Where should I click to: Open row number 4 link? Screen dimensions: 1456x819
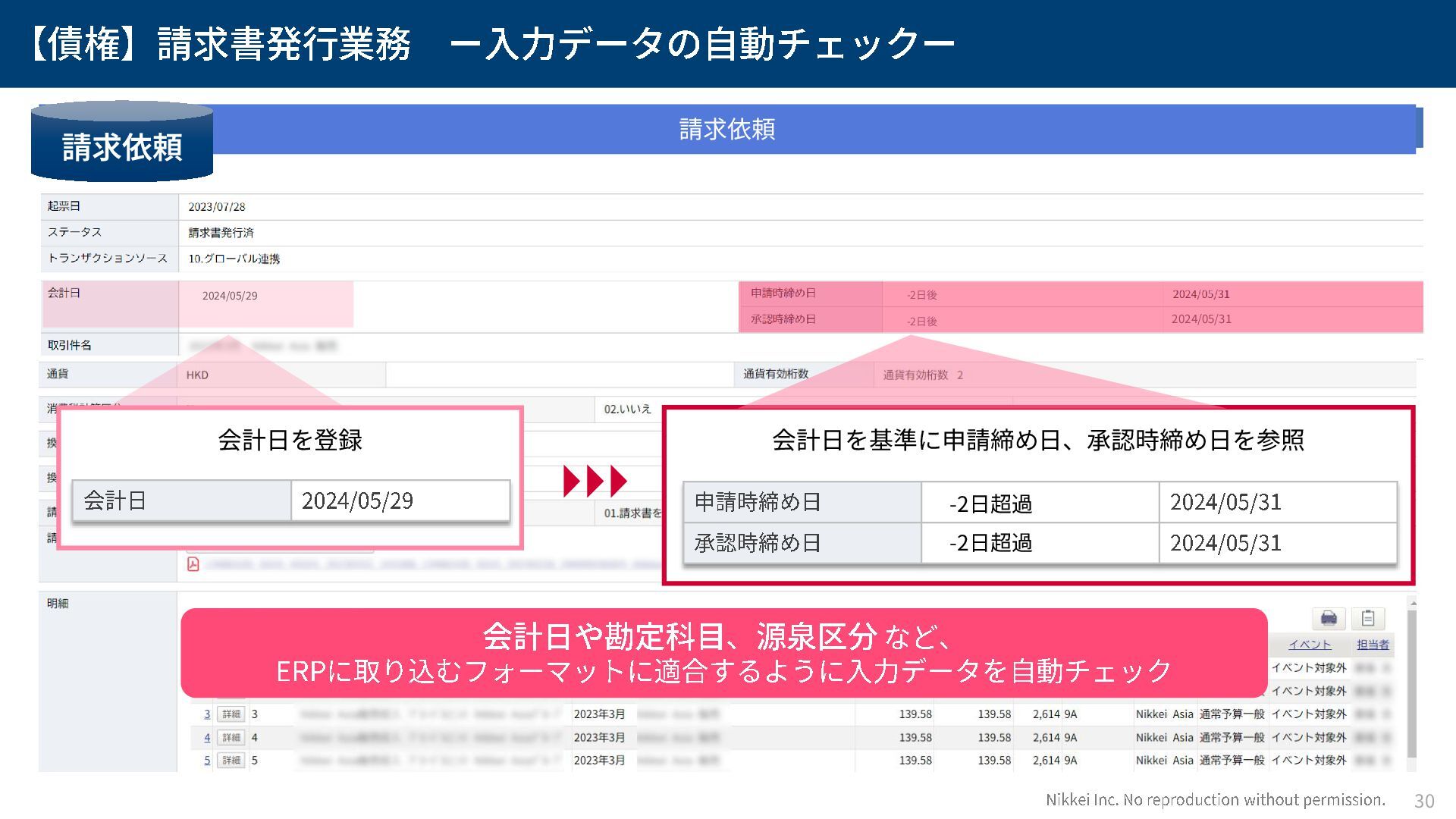click(207, 737)
